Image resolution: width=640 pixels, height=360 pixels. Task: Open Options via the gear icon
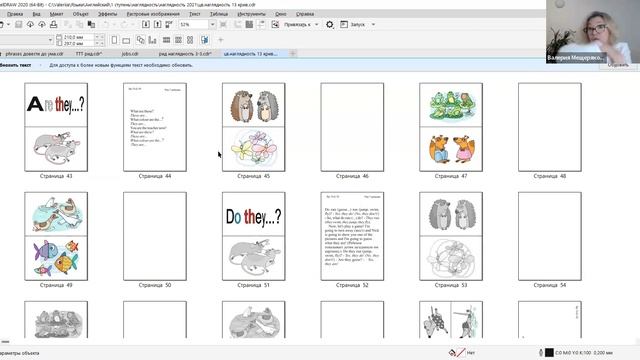329,24
